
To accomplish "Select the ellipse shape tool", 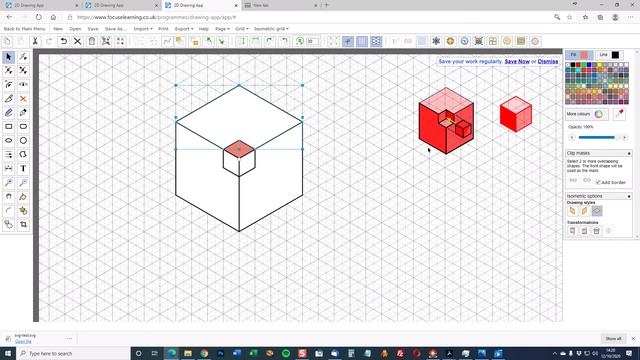I will pyautogui.click(x=9, y=140).
